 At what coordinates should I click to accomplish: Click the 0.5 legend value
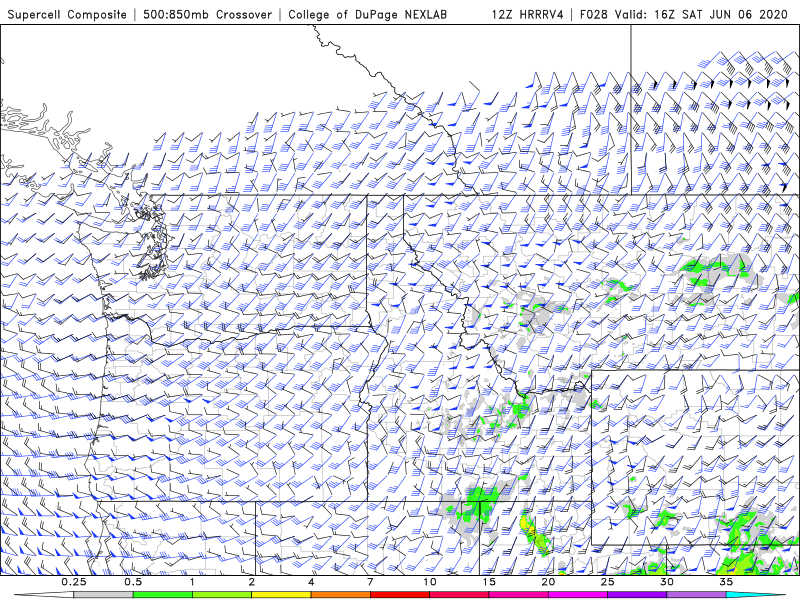(x=133, y=582)
